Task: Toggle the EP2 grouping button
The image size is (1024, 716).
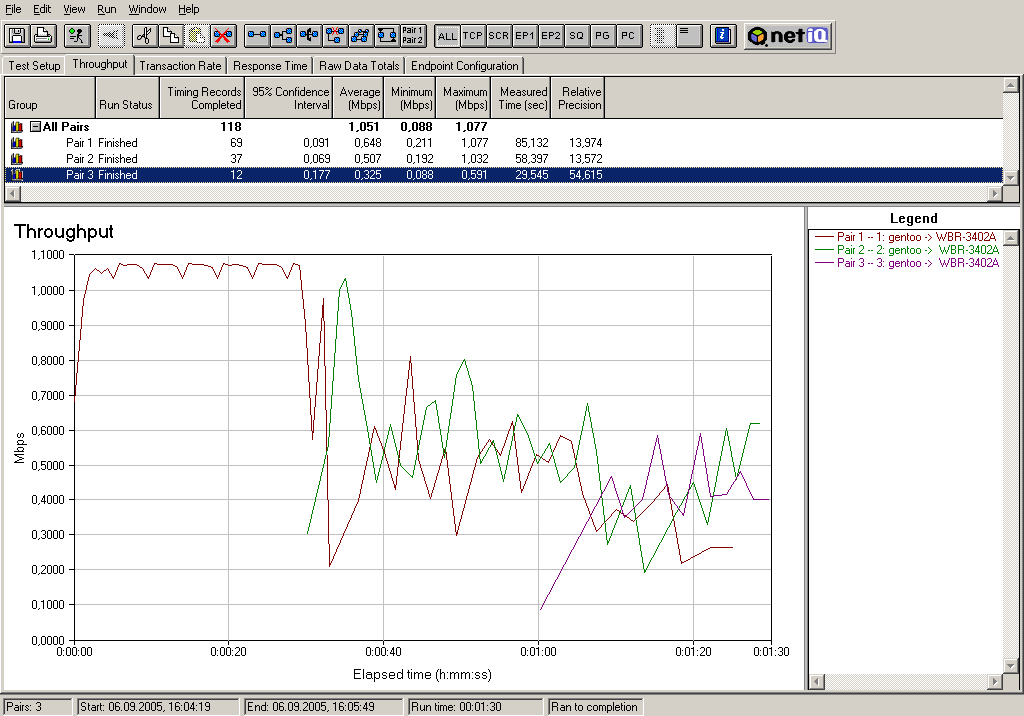Action: pos(551,36)
